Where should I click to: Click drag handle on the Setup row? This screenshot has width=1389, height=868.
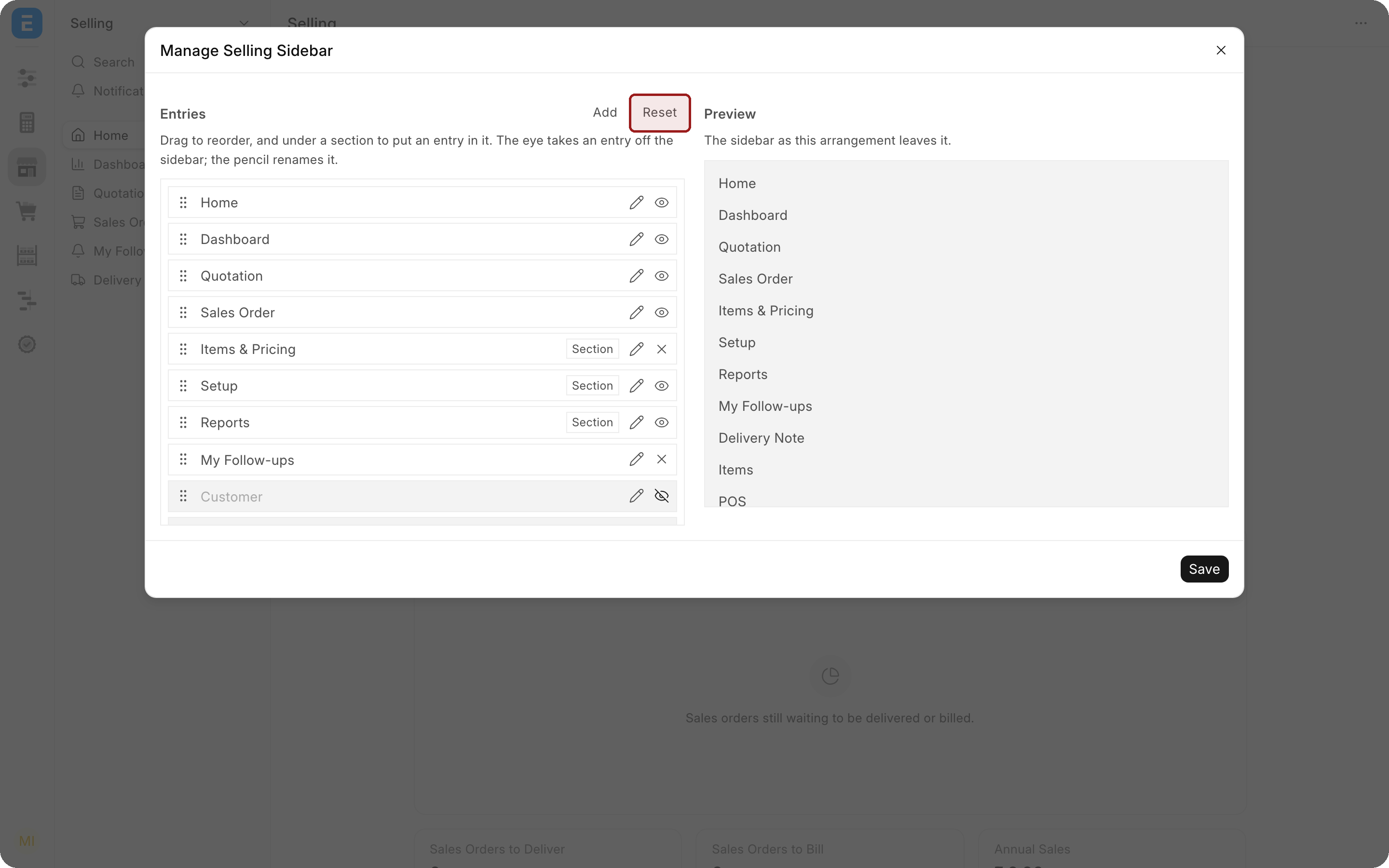pos(183,386)
